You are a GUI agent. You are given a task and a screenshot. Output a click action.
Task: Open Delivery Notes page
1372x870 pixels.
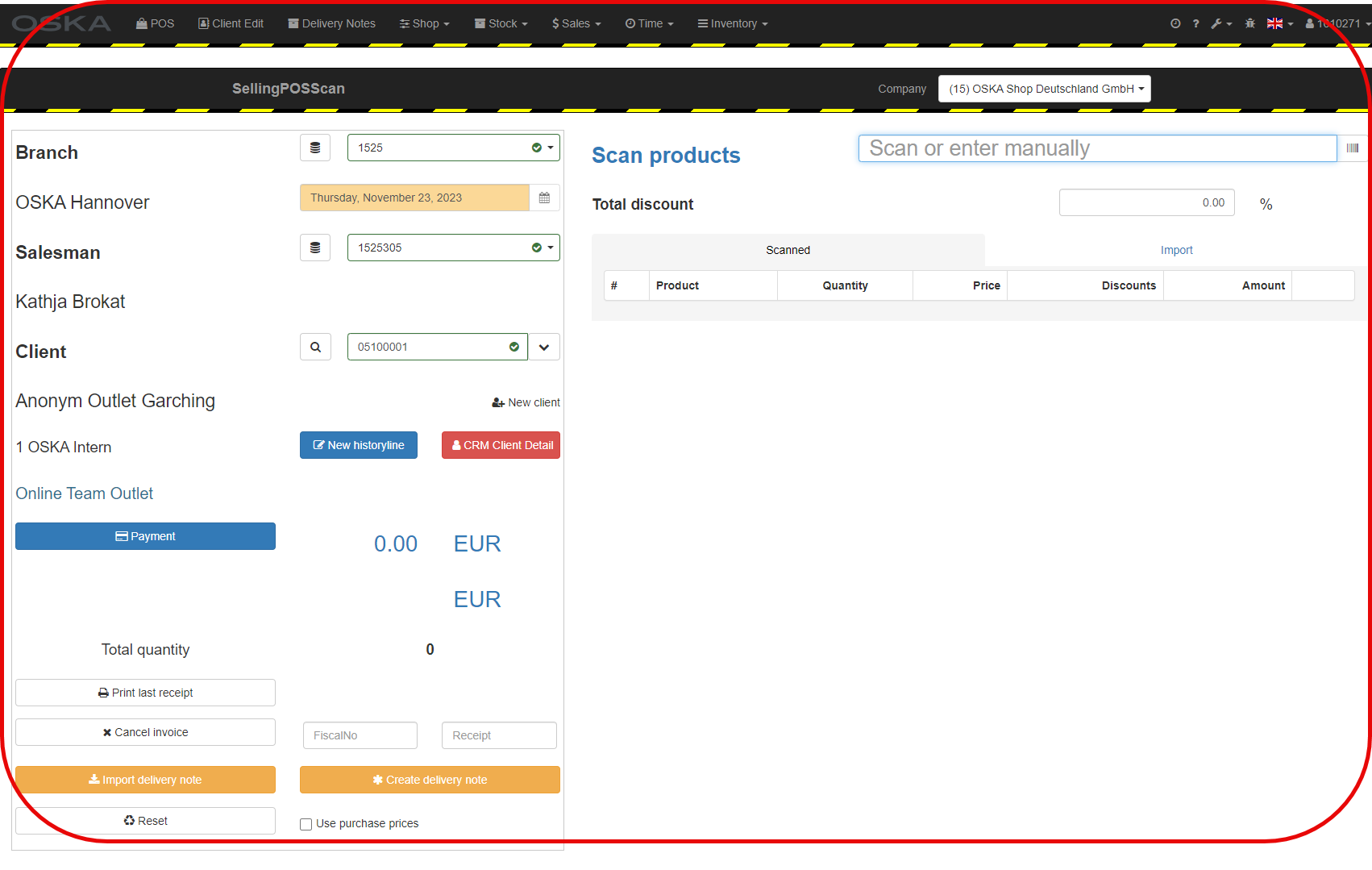click(x=331, y=23)
